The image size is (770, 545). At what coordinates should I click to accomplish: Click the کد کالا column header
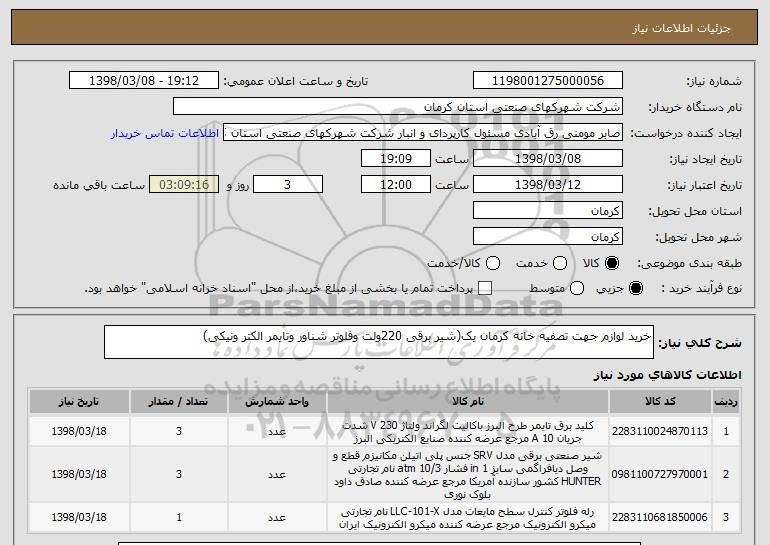(660, 402)
